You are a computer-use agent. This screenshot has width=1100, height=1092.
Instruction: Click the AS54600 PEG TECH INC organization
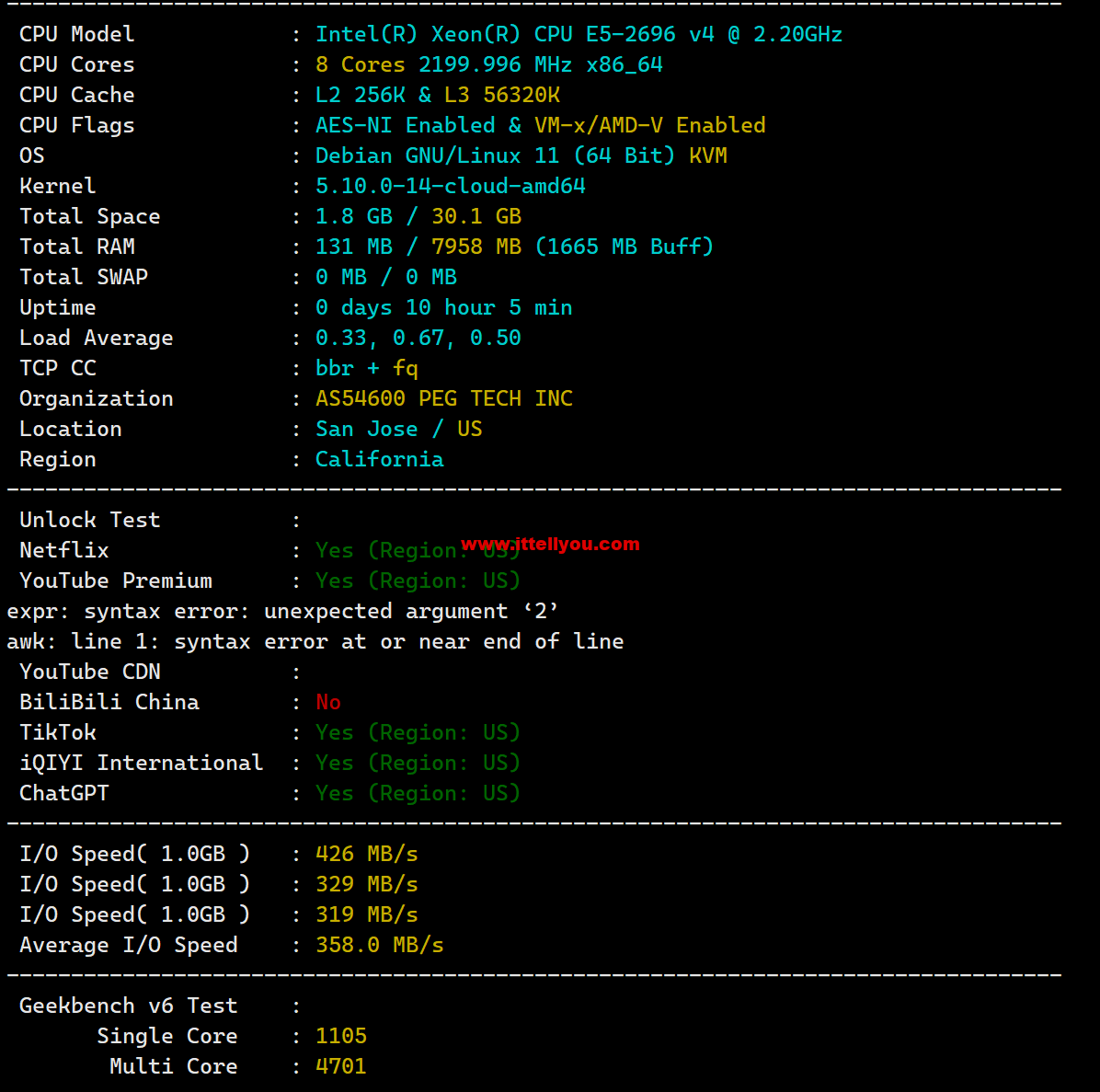tap(444, 398)
